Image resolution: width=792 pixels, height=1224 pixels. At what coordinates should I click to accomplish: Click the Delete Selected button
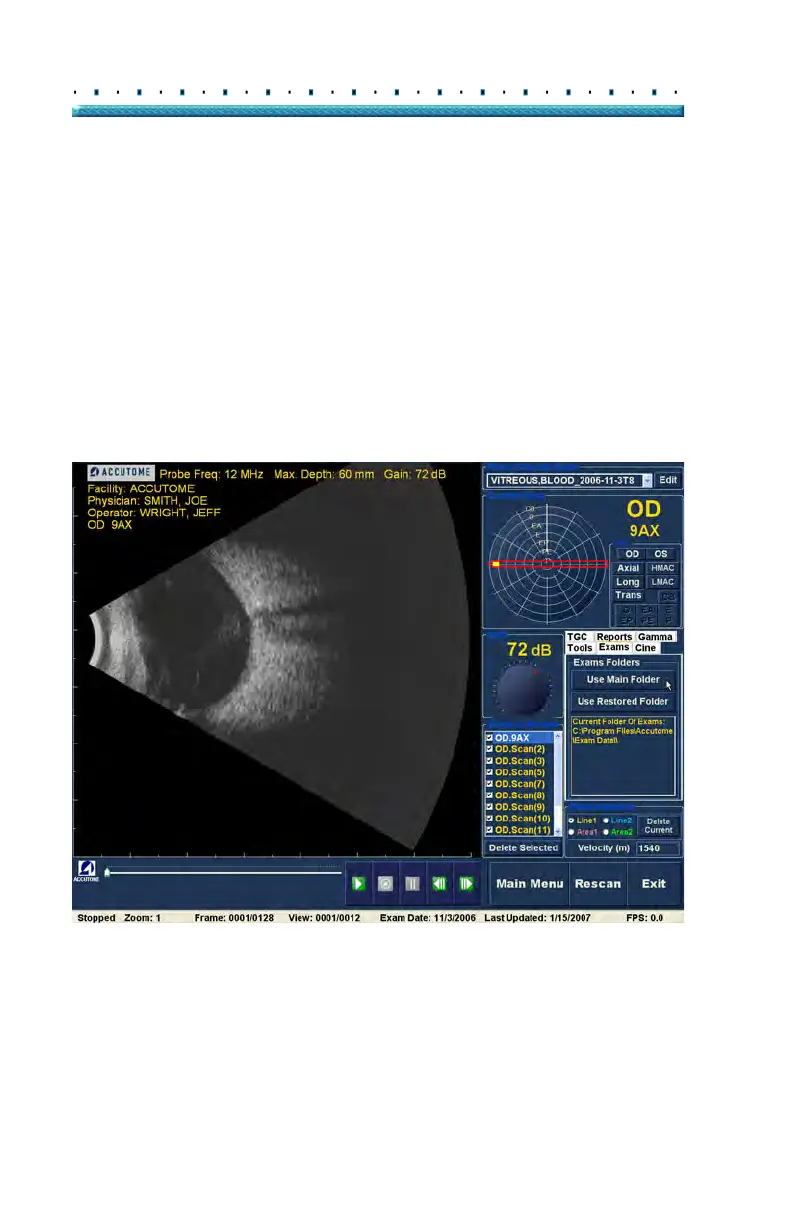pyautogui.click(x=524, y=848)
